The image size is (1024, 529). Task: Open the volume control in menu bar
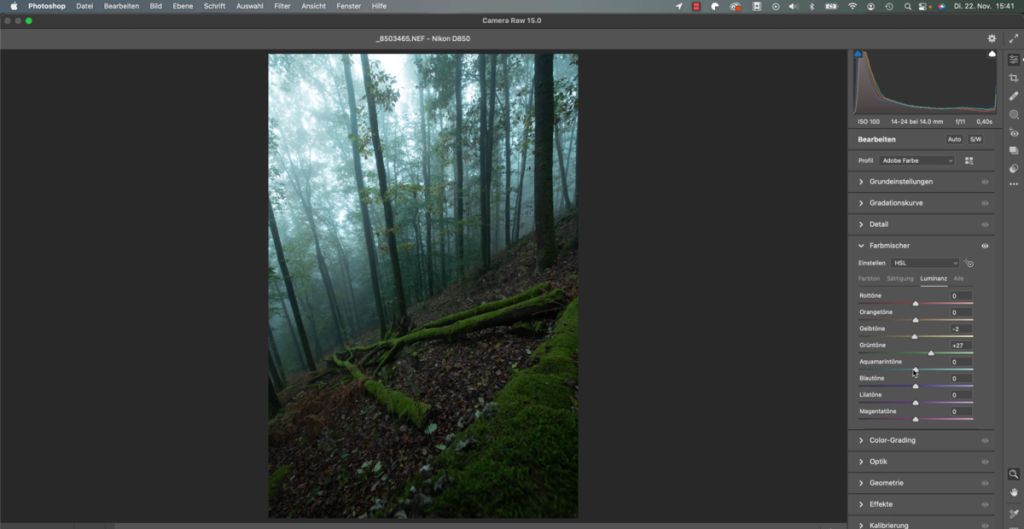click(x=793, y=6)
